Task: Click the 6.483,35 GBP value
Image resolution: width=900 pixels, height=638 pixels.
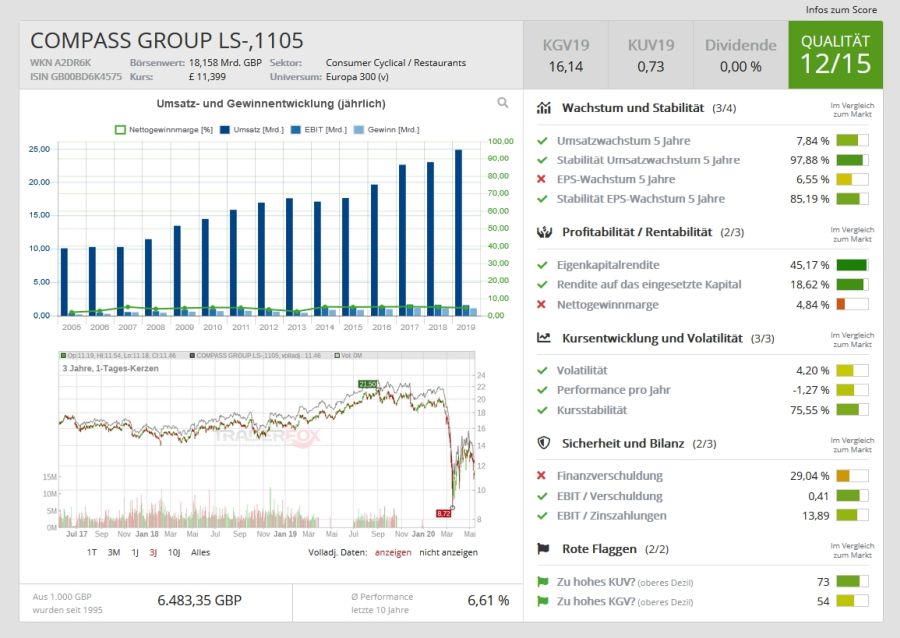Action: (200, 600)
